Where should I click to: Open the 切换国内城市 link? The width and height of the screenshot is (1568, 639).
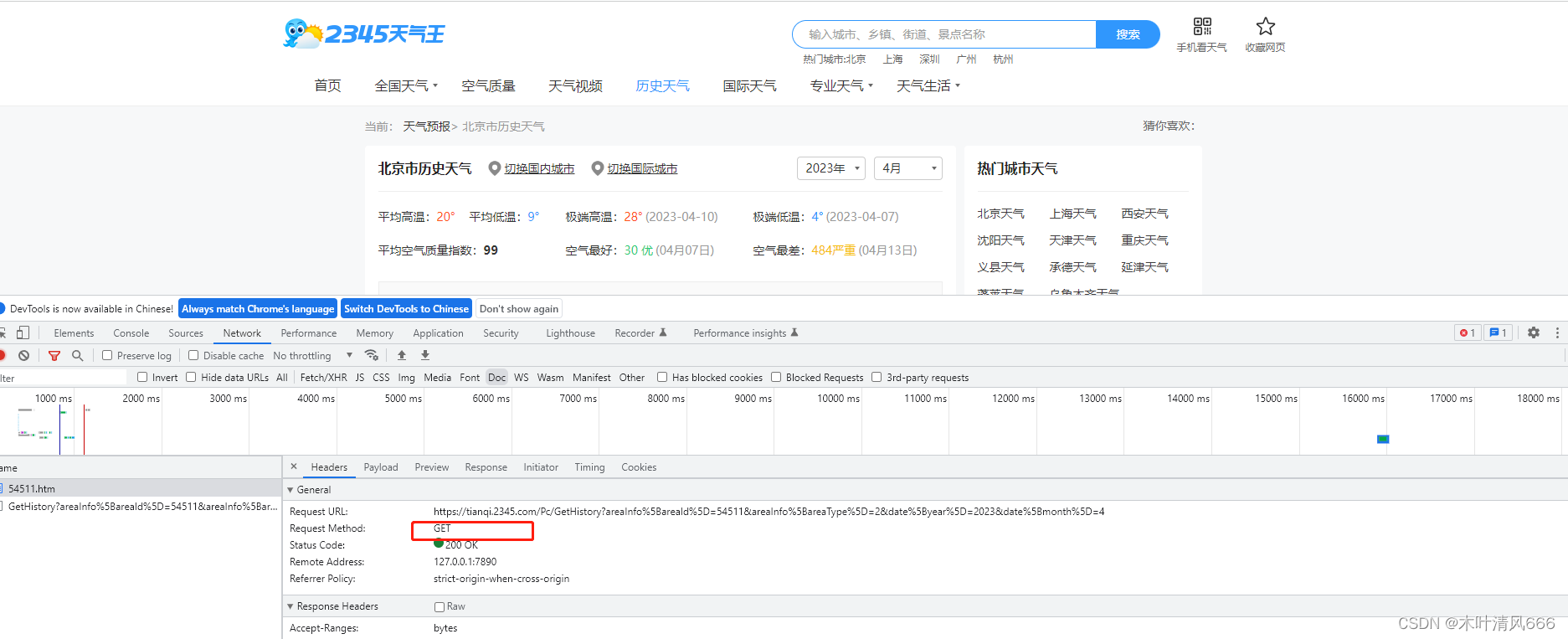(x=539, y=168)
